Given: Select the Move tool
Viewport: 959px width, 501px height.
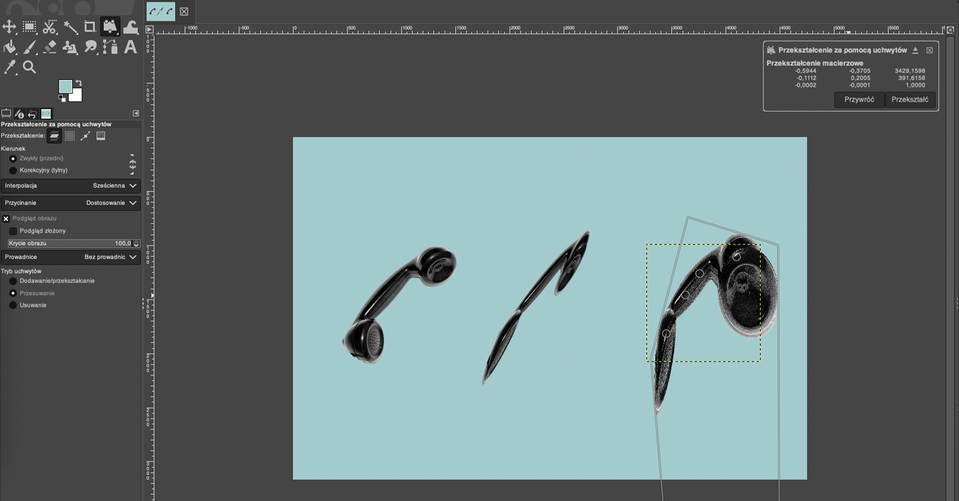Looking at the screenshot, I should (x=10, y=27).
